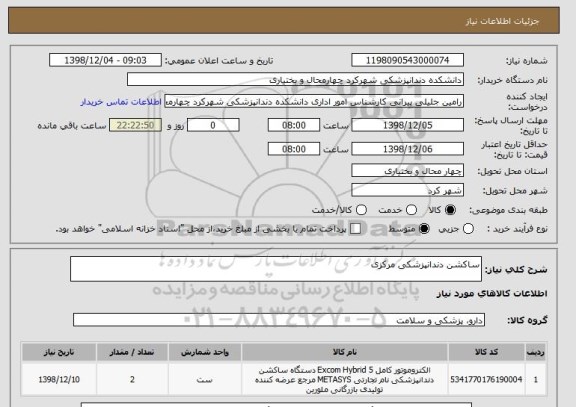
Task: Click the کد کالا column header
Action: tap(486, 352)
